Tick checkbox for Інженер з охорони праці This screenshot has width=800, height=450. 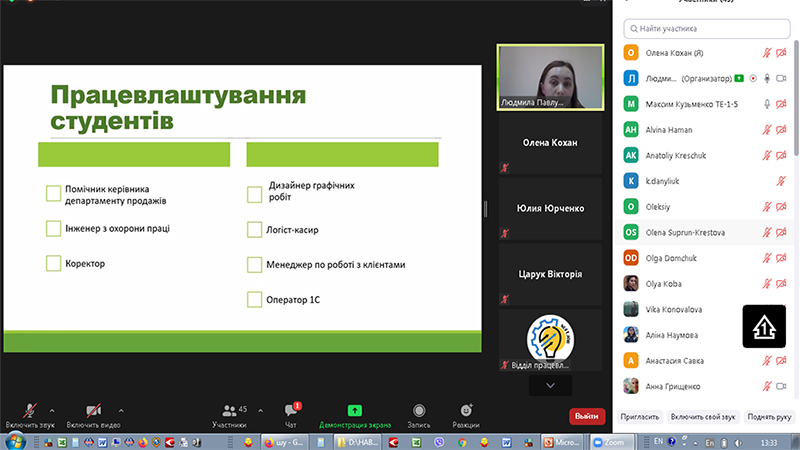point(54,229)
